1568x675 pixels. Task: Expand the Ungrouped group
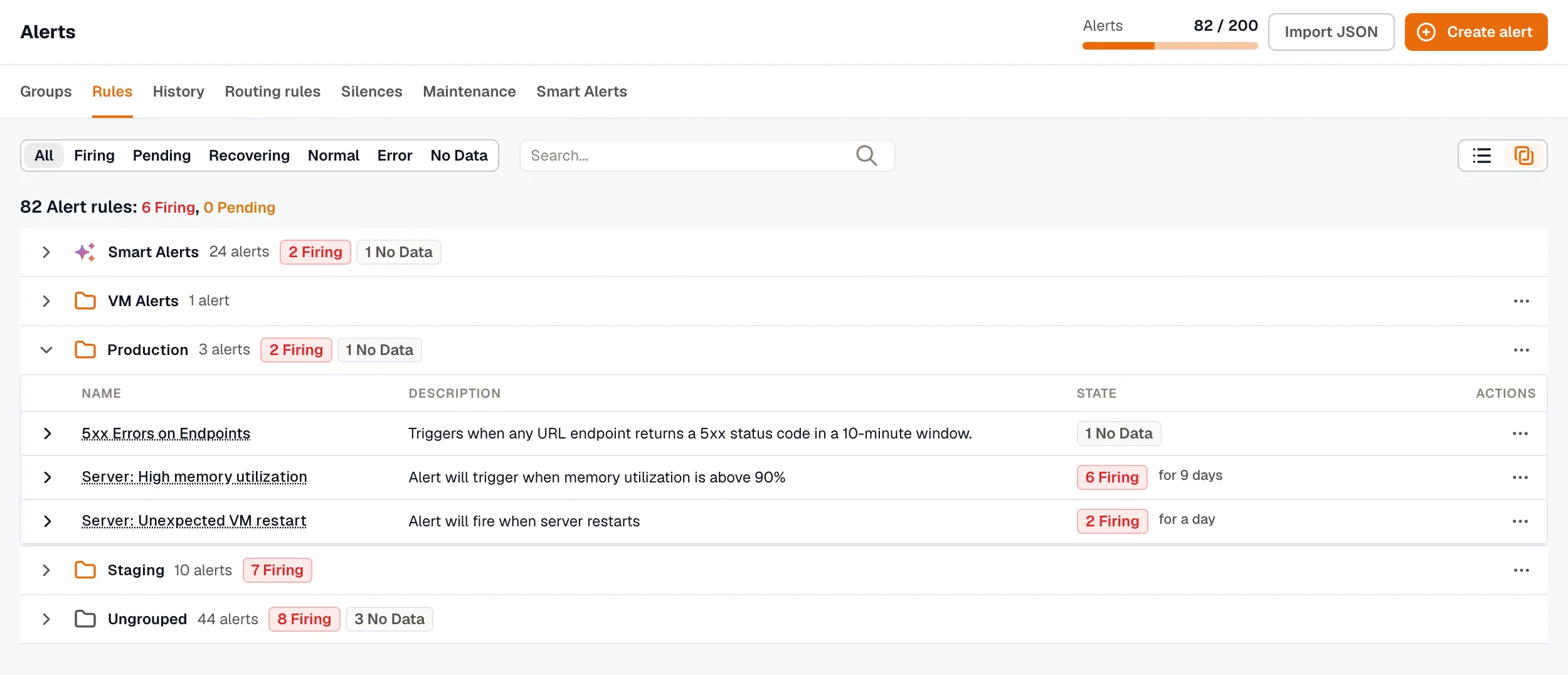point(46,619)
